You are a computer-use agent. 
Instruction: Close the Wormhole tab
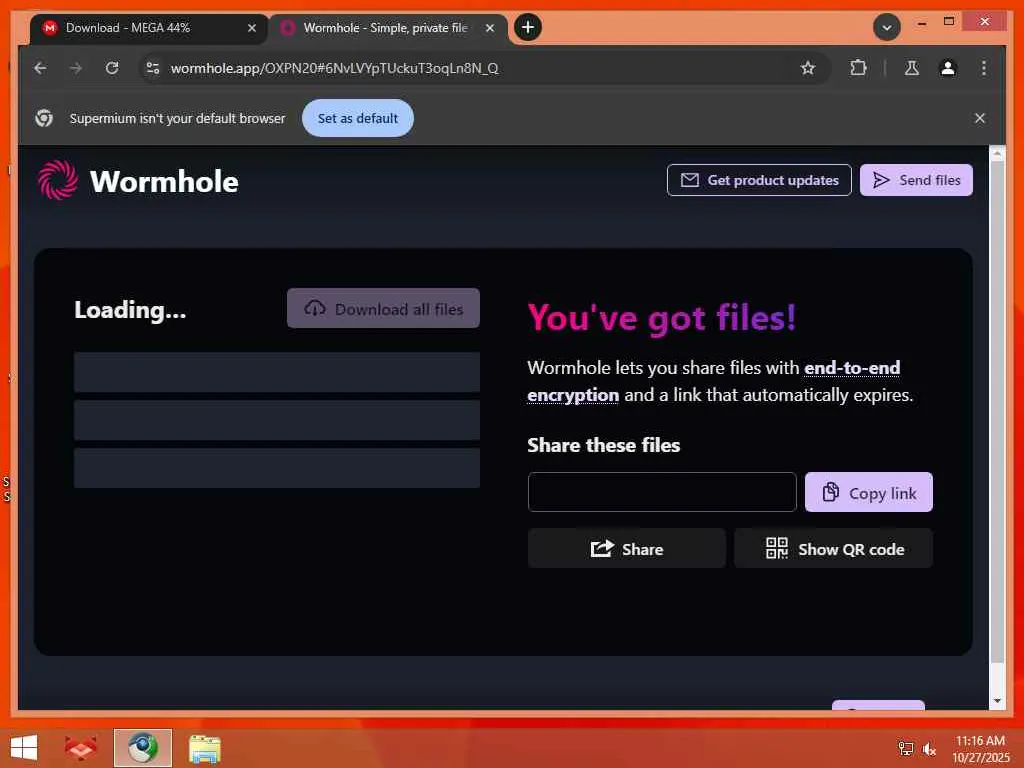(x=490, y=28)
